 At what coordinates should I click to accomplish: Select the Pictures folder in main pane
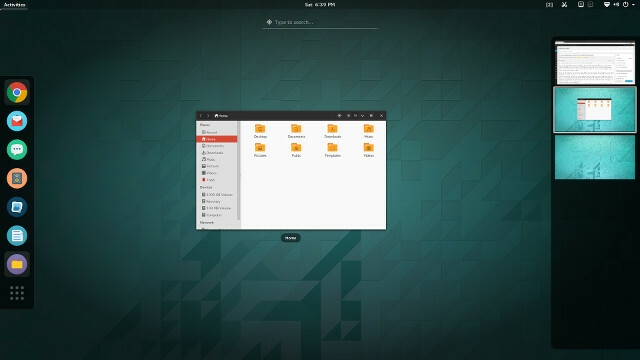point(260,150)
